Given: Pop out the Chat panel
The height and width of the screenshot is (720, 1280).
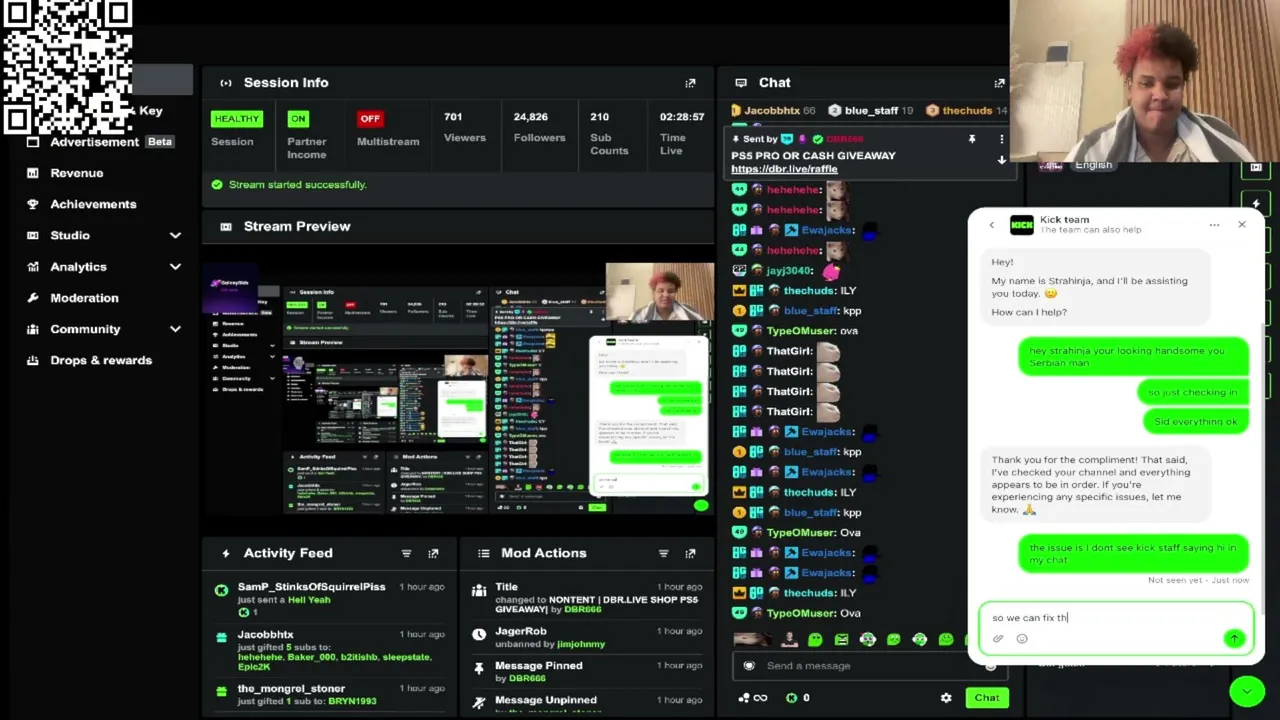Looking at the screenshot, I should (x=999, y=83).
